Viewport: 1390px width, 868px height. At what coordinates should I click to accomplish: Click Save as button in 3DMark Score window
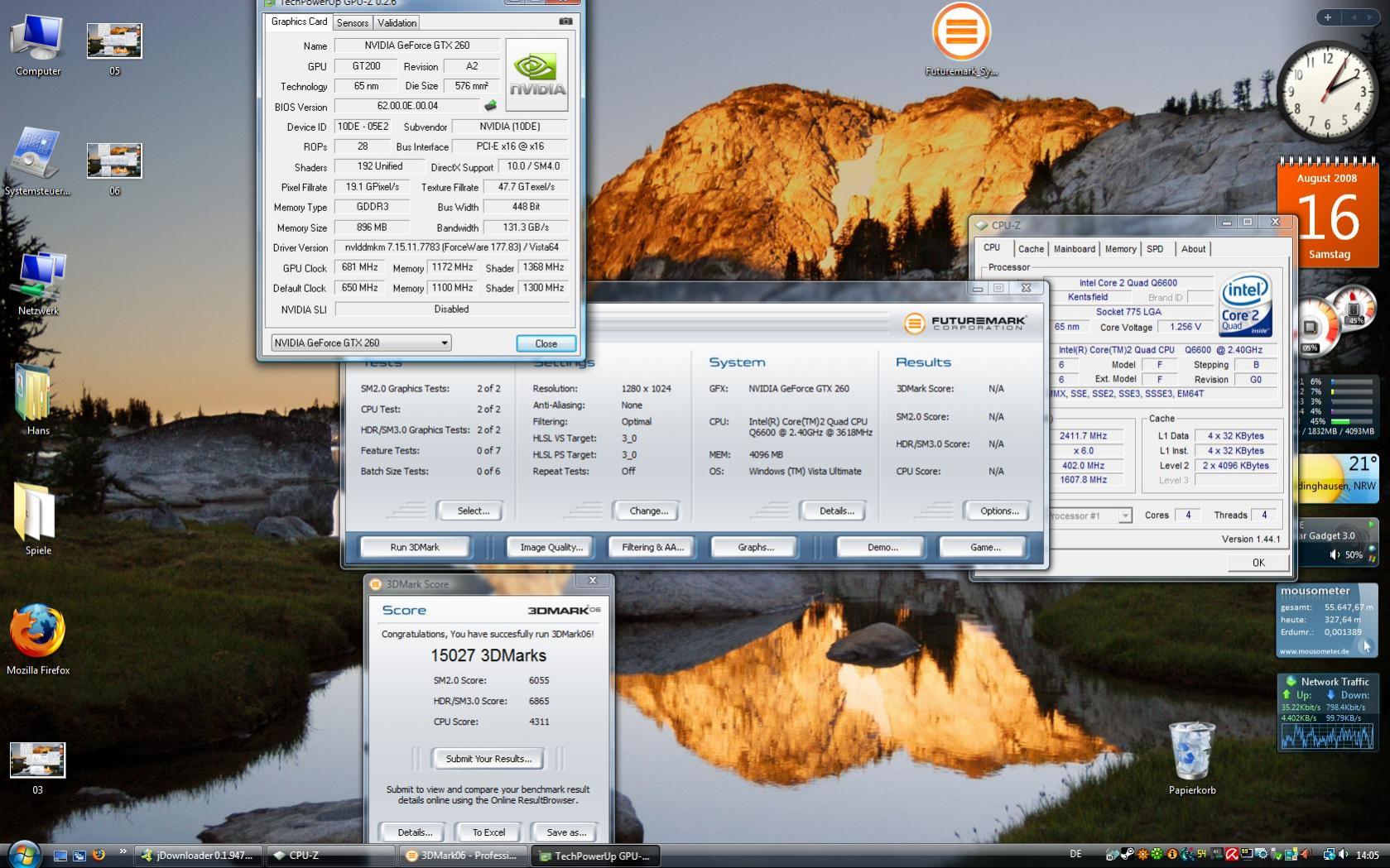(x=566, y=832)
